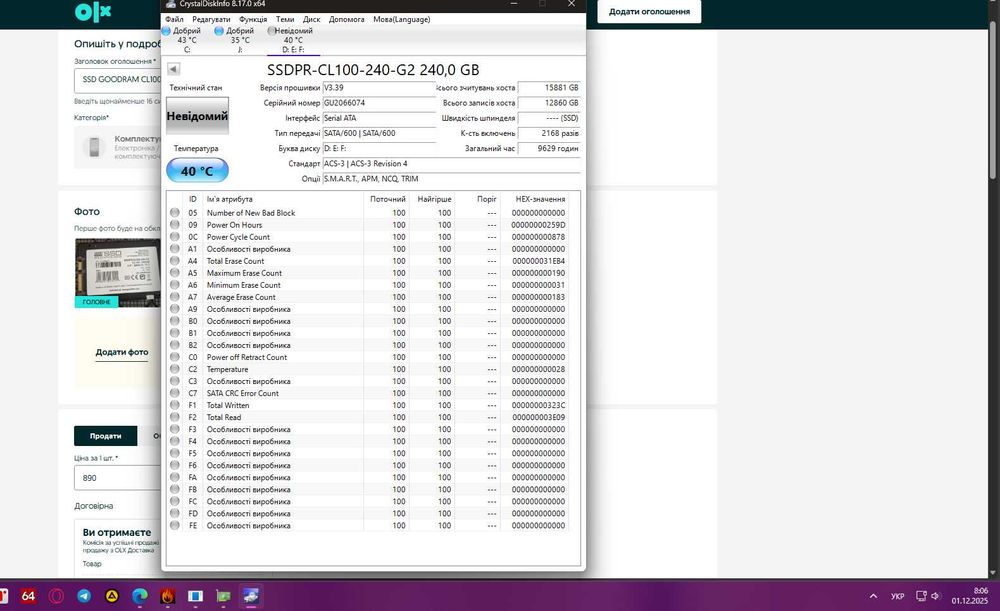Screen dimensions: 1000x611
Task: Expand the system tray hidden icons chevron
Action: pyautogui.click(x=873, y=596)
